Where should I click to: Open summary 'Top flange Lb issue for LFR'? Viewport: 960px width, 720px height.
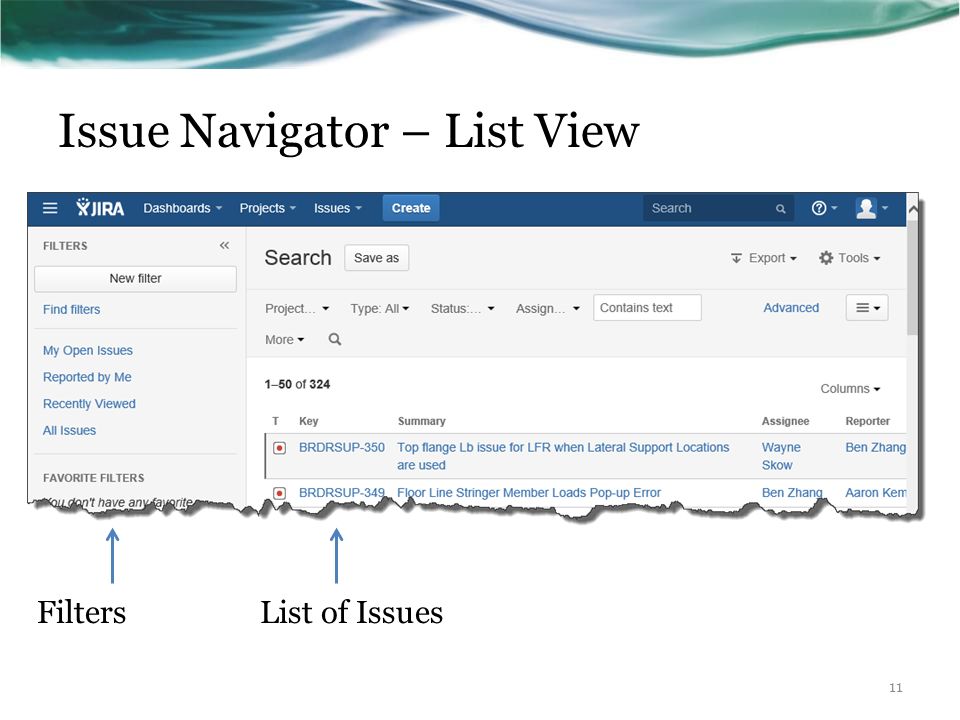click(563, 456)
